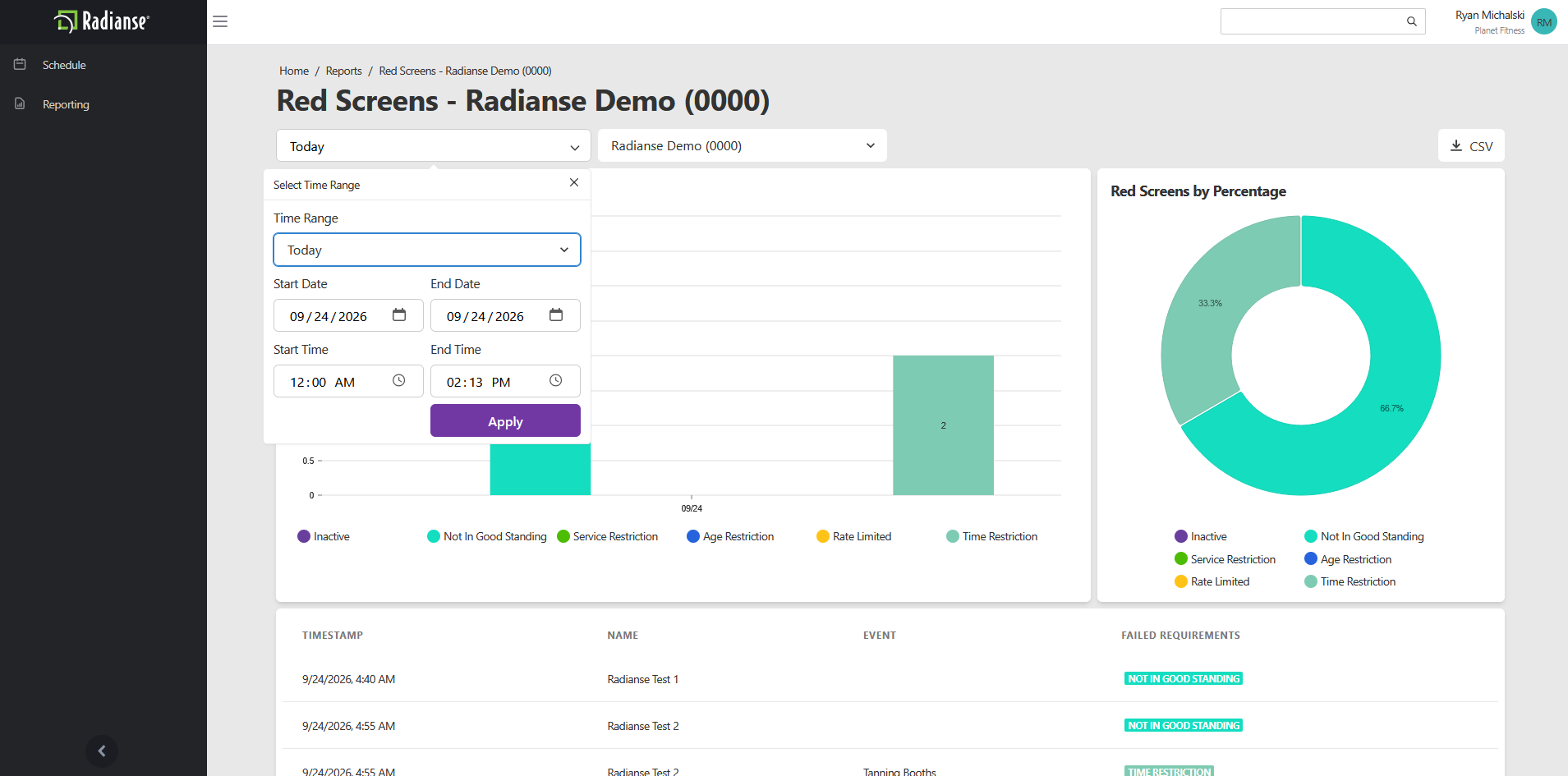Viewport: 1568px width, 776px height.
Task: Toggle Inactive legend in pie chart
Action: point(1201,536)
